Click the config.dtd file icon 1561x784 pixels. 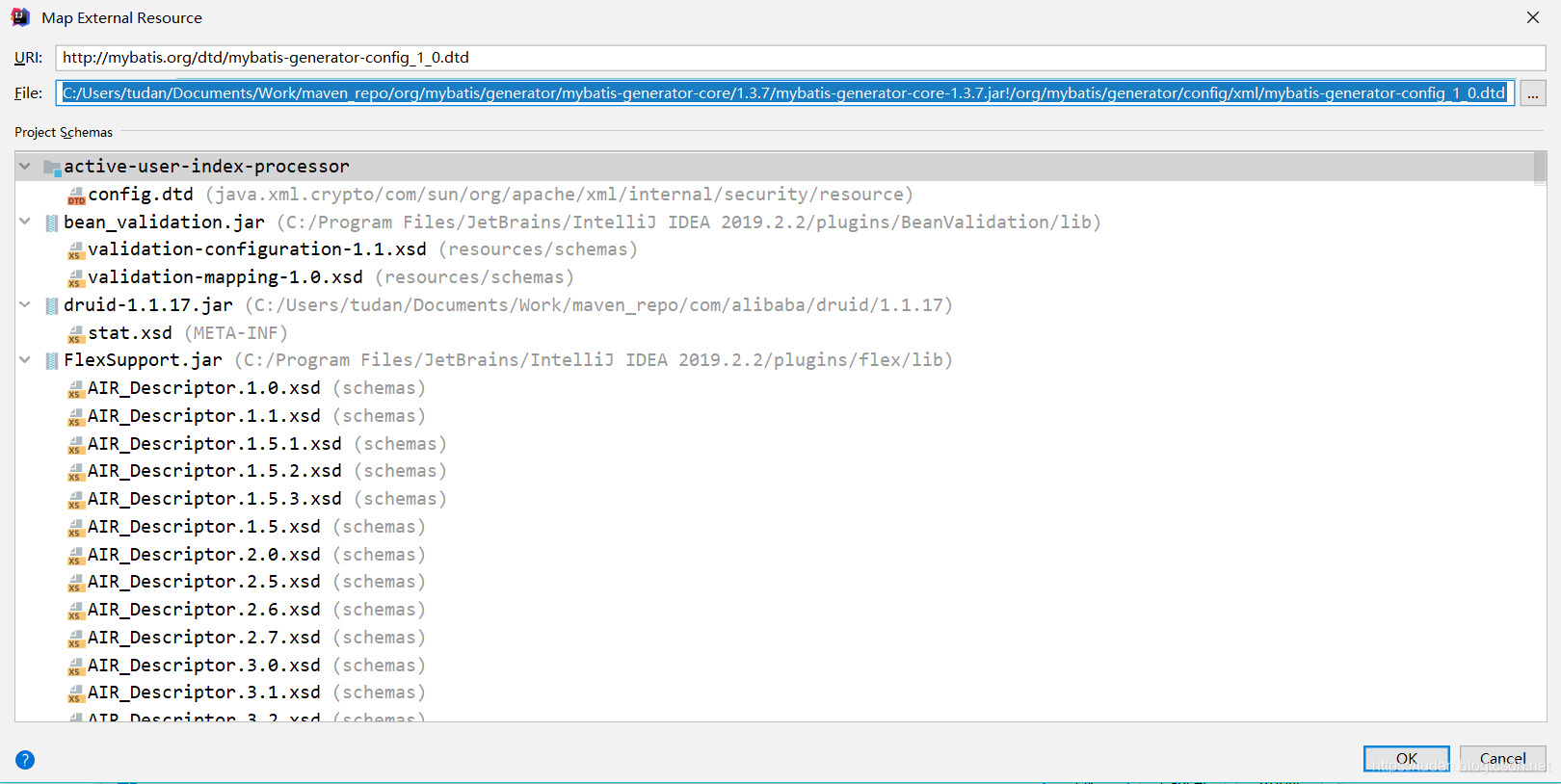click(76, 196)
